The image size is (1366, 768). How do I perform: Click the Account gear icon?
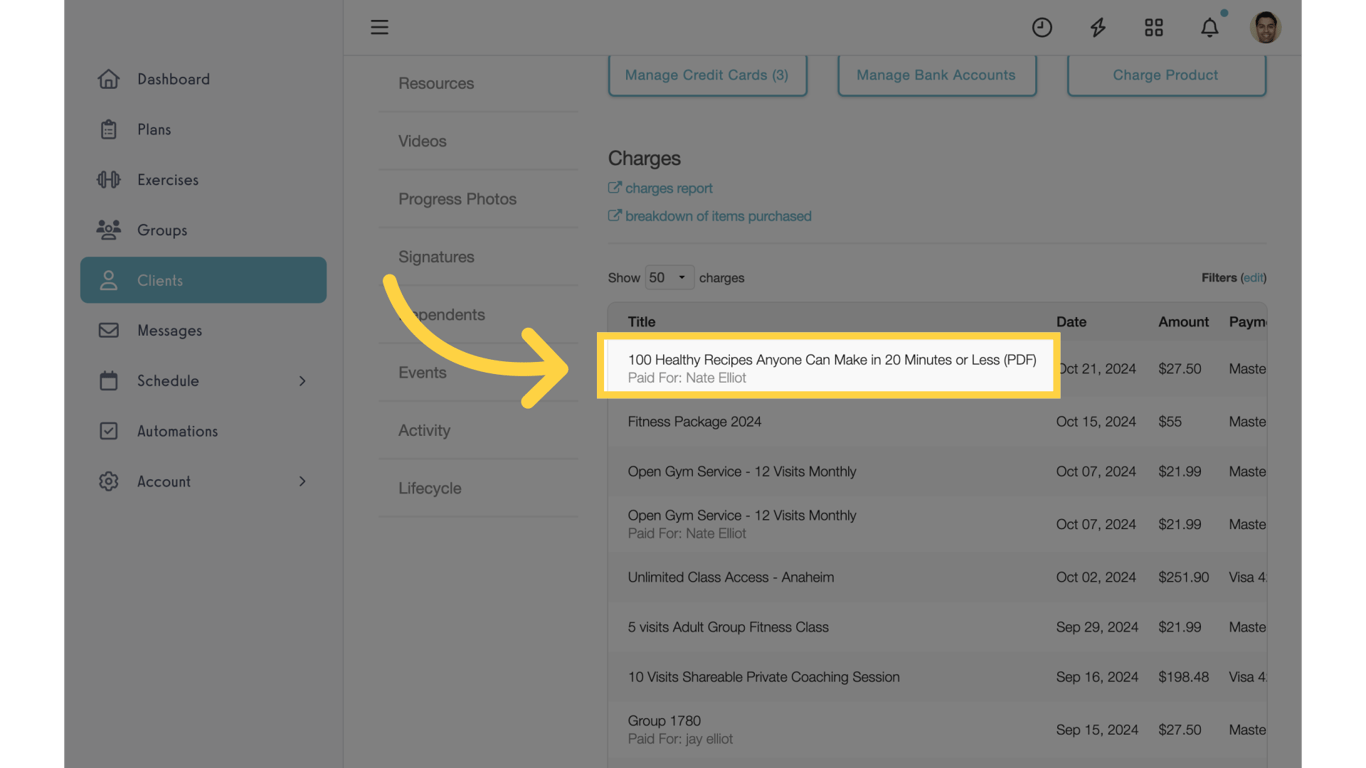pos(108,481)
